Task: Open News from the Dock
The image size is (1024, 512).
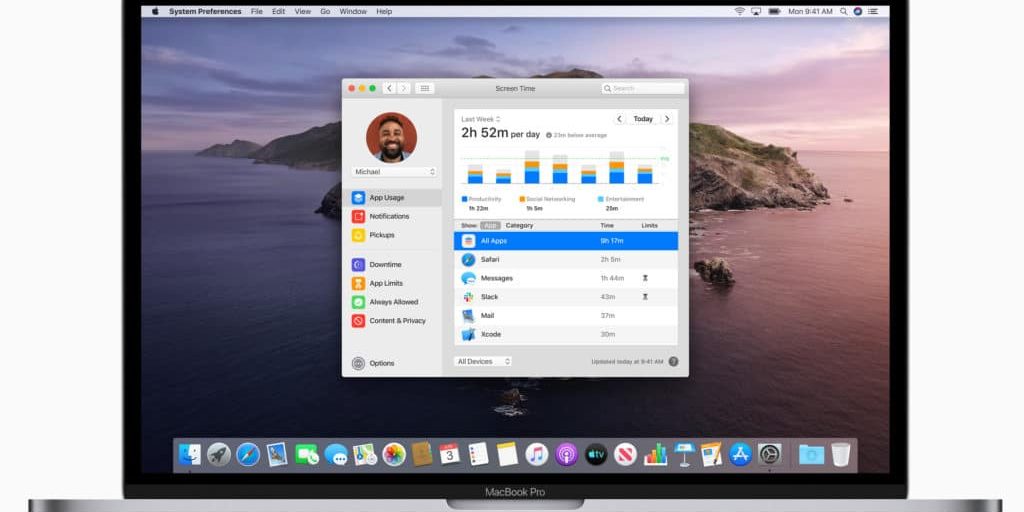Action: (x=625, y=455)
